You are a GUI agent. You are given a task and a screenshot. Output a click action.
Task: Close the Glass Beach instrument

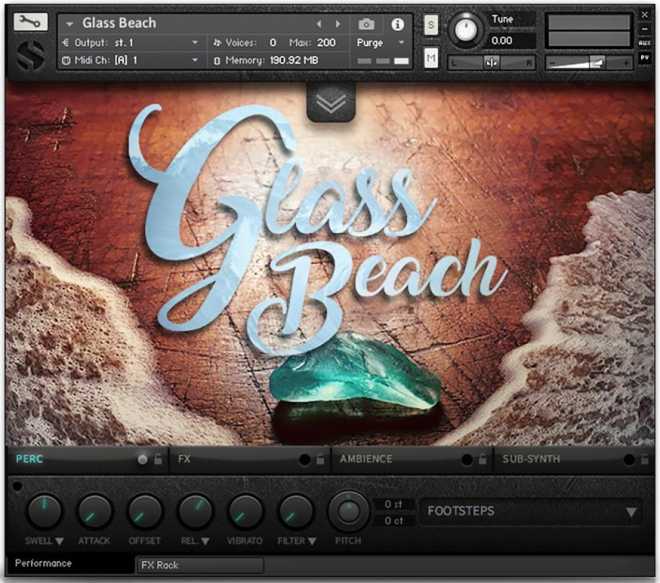pos(644,15)
